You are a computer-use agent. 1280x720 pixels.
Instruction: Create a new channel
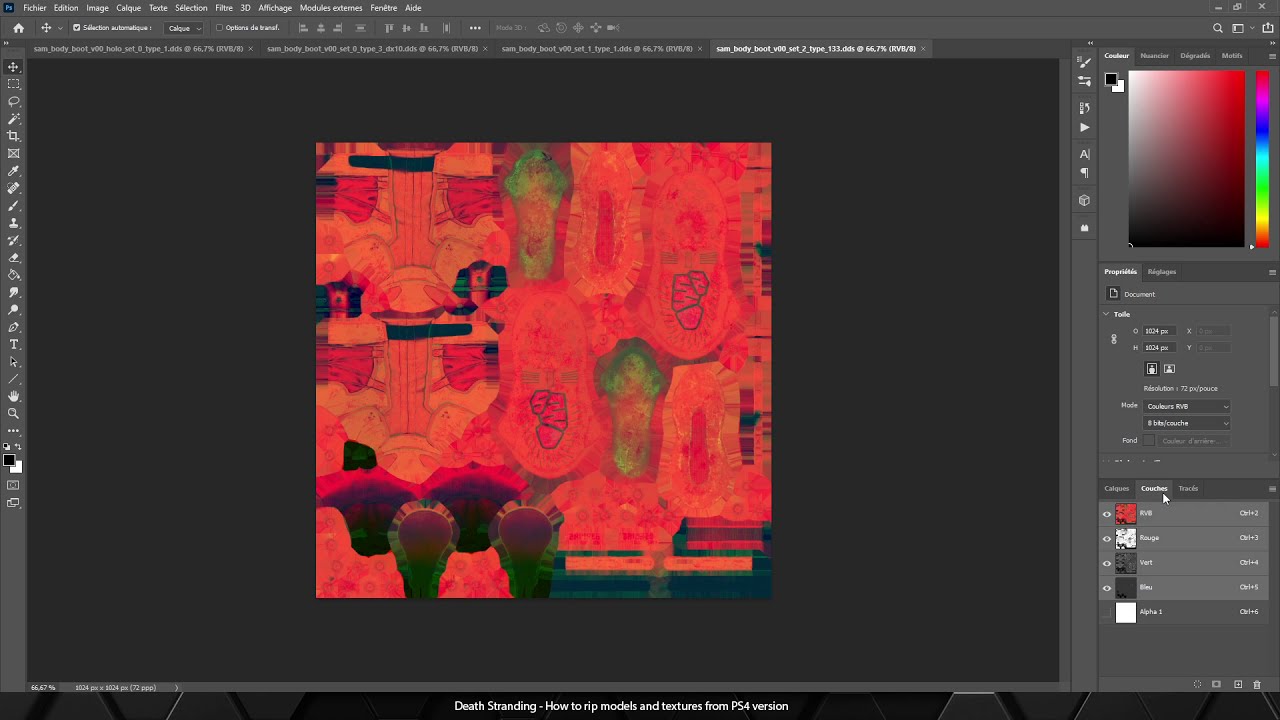[x=1238, y=684]
